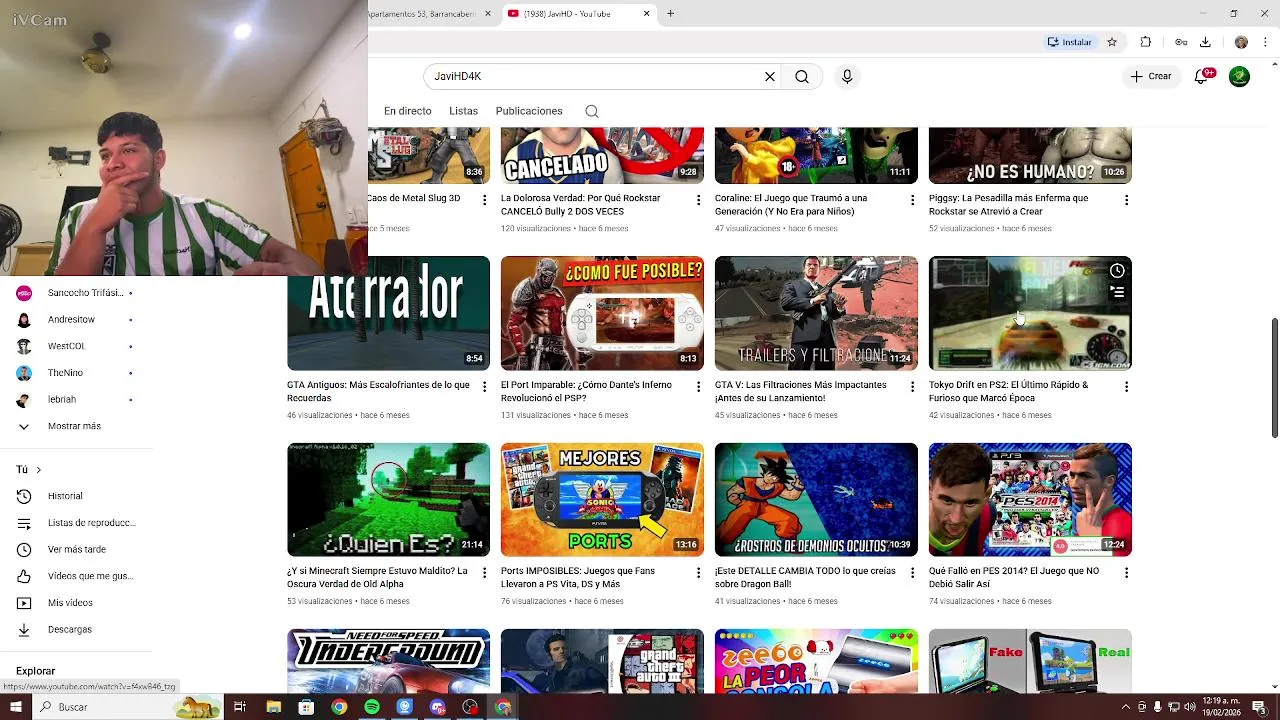Open lebriah subscription channel

(75, 399)
